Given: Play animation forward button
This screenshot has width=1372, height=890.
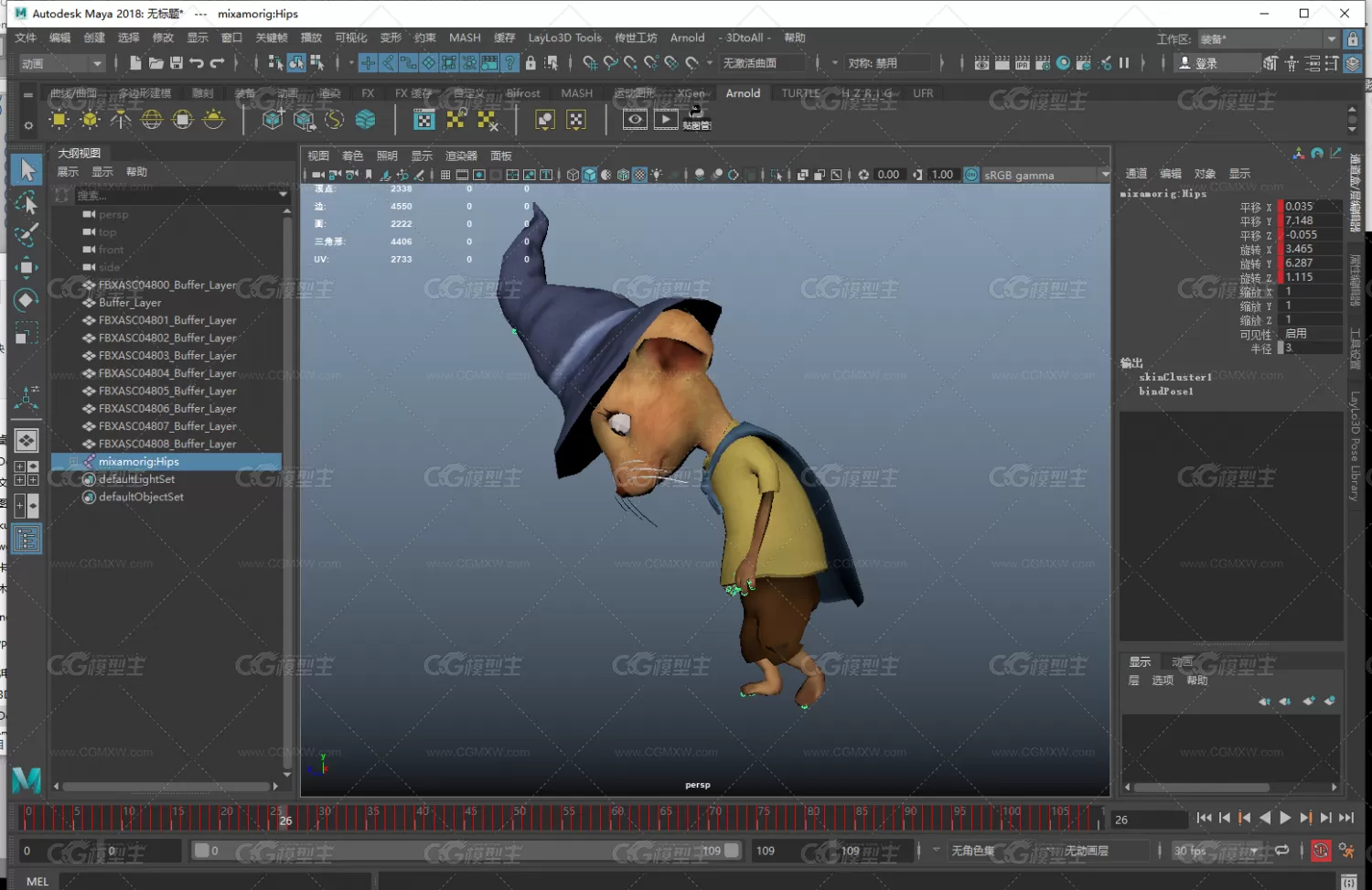Looking at the screenshot, I should tap(1285, 819).
